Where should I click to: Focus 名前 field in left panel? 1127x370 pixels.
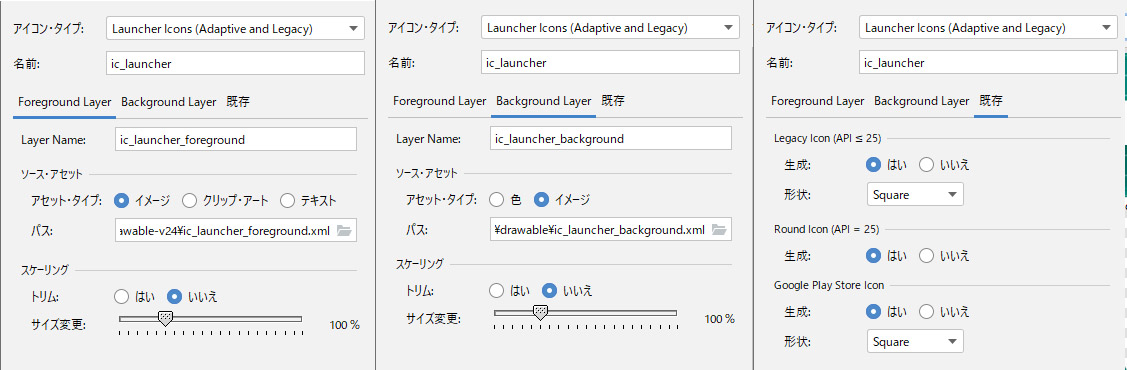point(235,64)
